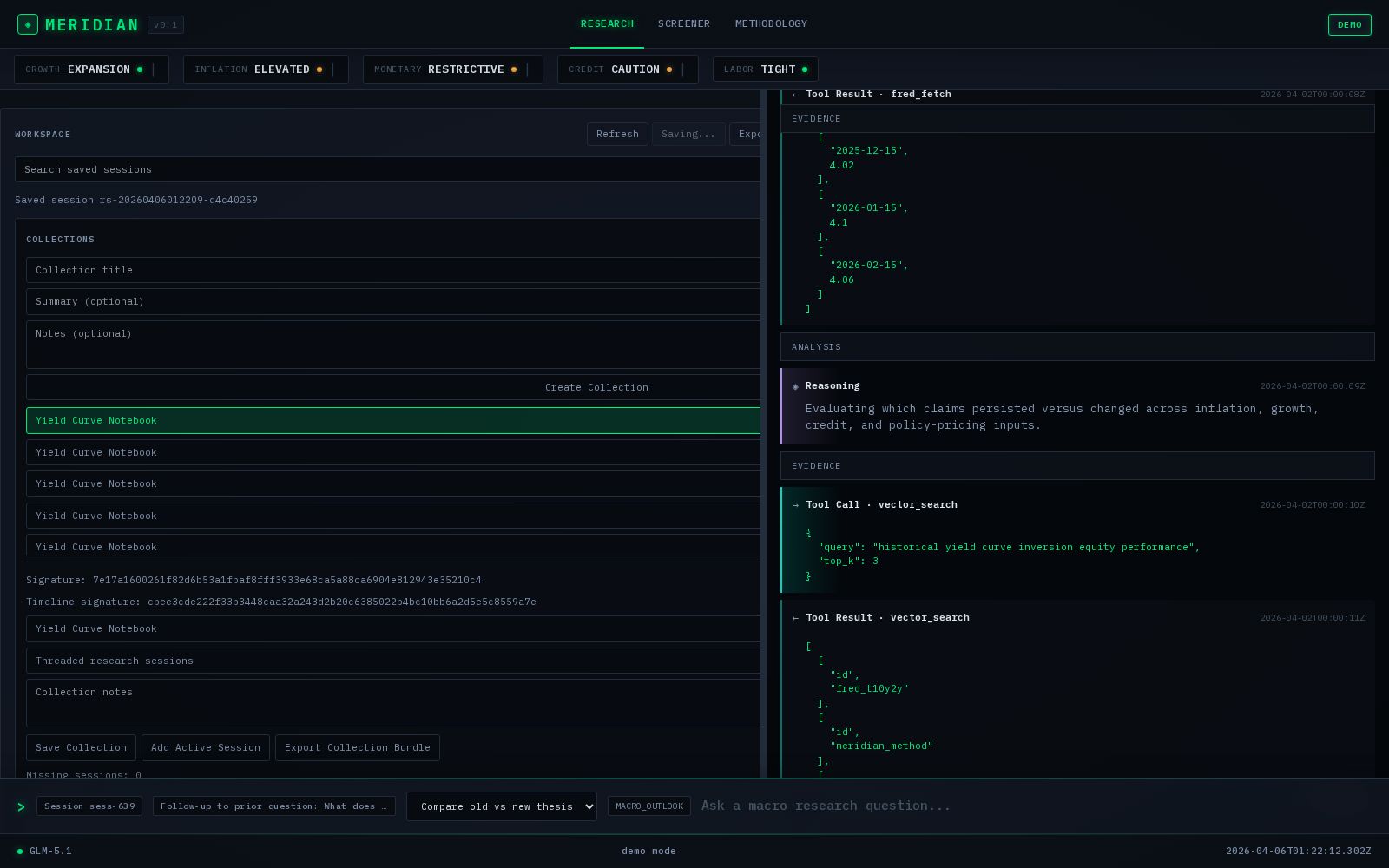Focus the macro research question input

click(1037, 806)
